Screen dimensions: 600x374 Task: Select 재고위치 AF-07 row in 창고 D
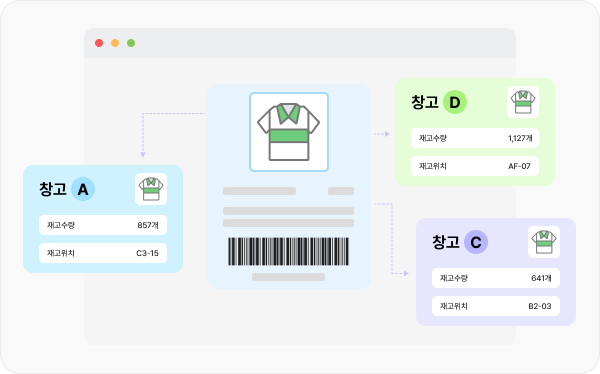click(x=475, y=166)
